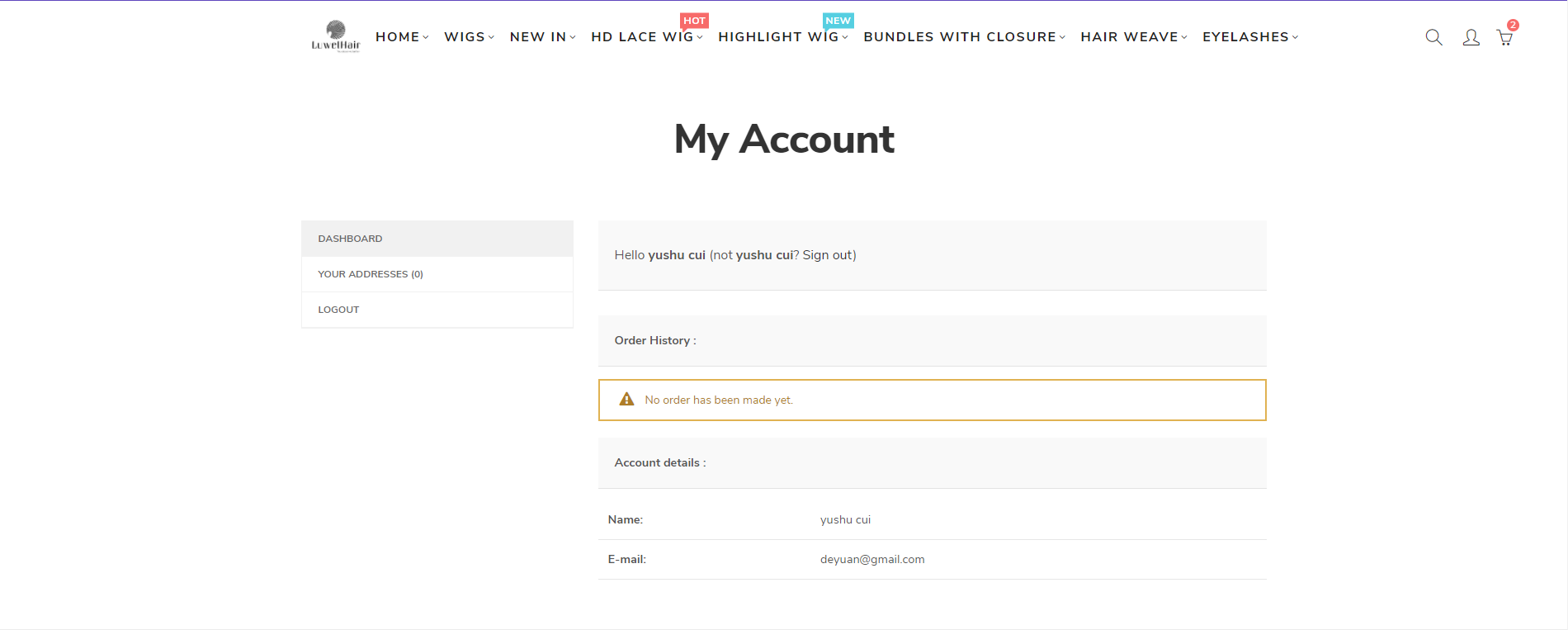Viewport: 1568px width, 630px height.
Task: Click the HOT badge above HD Lace Wig
Action: point(694,21)
